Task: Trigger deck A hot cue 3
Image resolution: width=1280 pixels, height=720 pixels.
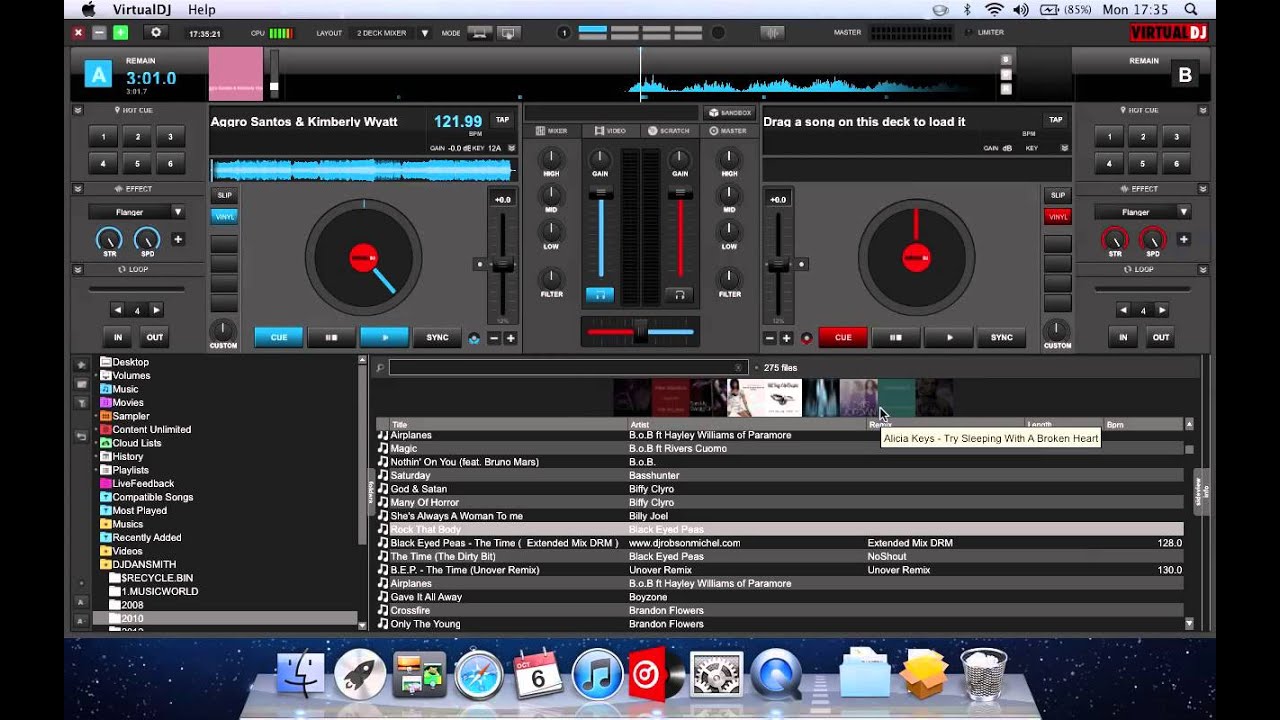Action: tap(170, 137)
